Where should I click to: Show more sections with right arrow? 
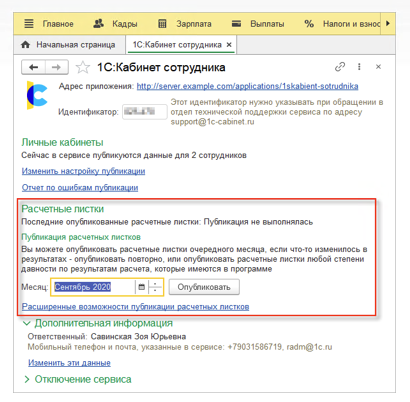click(x=388, y=24)
